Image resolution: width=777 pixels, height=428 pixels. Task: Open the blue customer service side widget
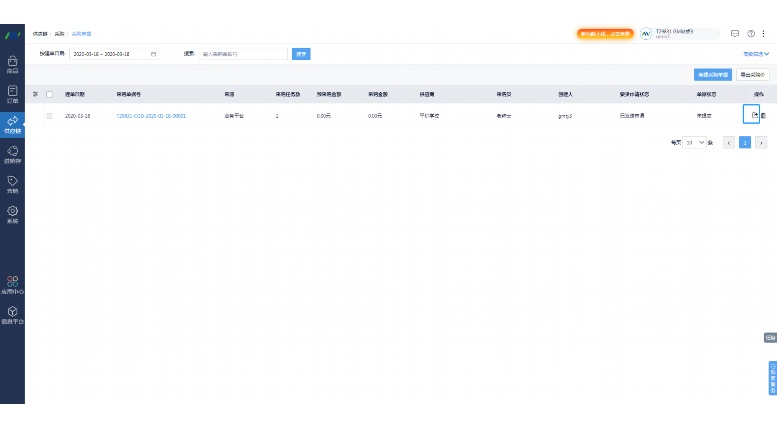tap(773, 378)
